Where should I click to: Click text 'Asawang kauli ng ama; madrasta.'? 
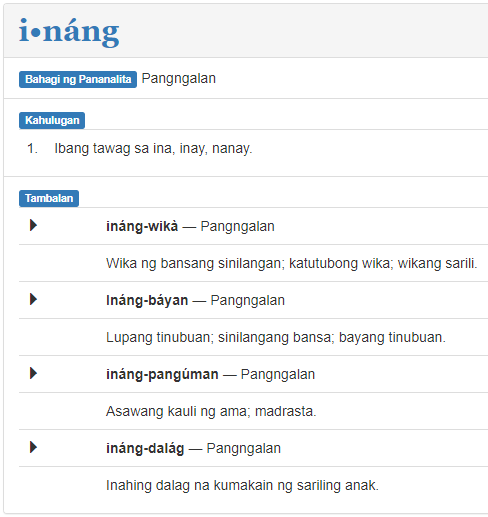(211, 411)
